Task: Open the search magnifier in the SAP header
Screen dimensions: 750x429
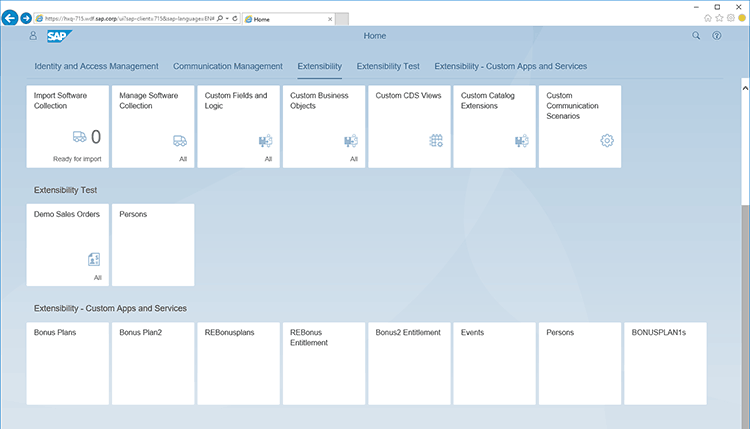Action: coord(696,36)
